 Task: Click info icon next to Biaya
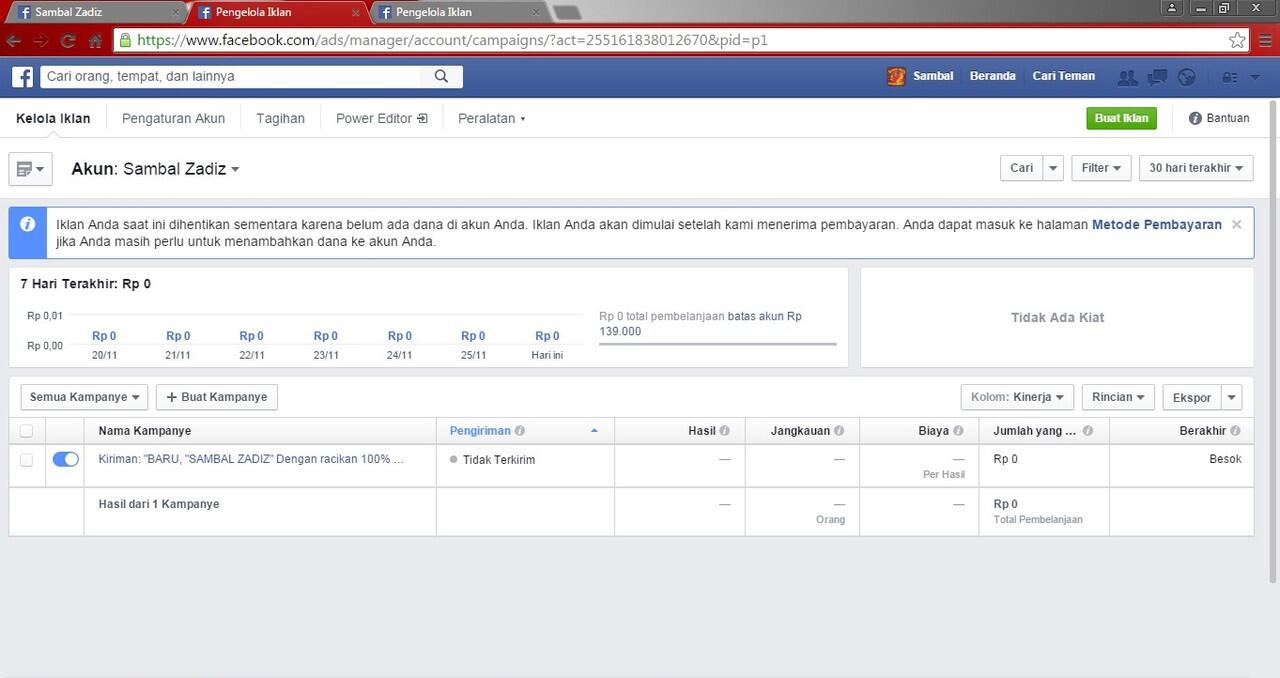point(958,431)
